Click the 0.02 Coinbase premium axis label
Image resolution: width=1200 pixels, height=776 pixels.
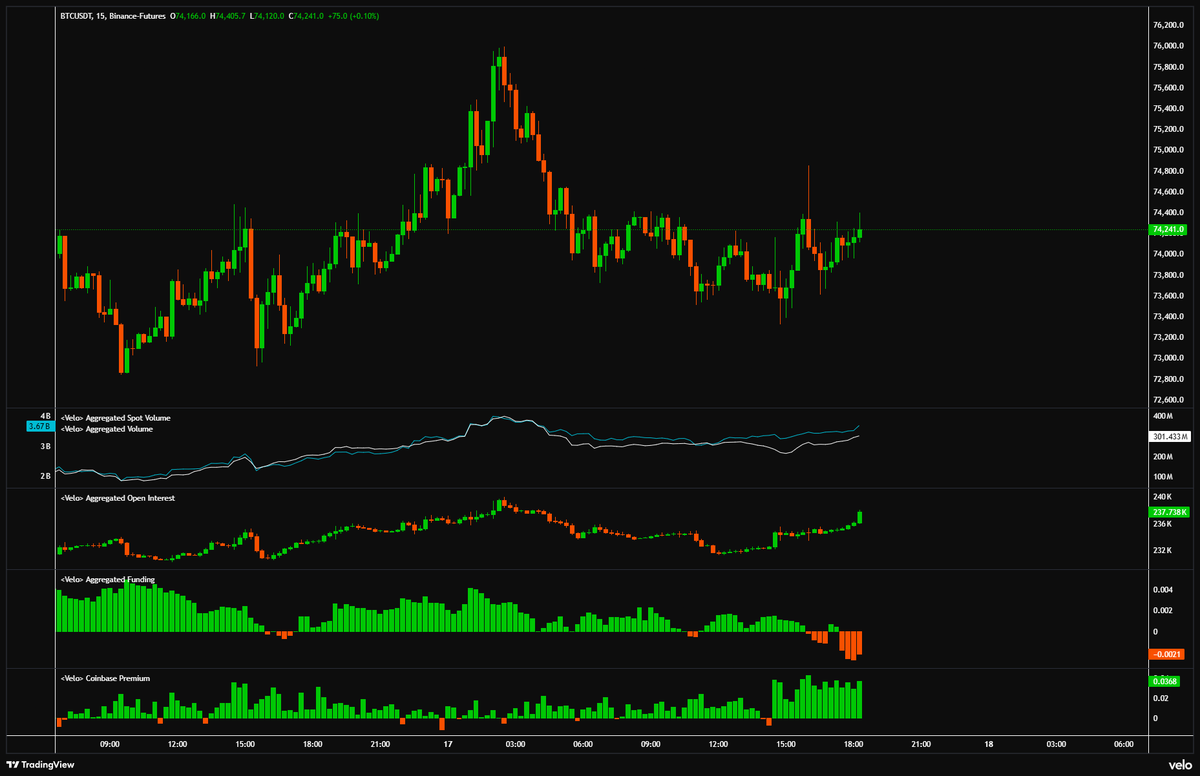tap(1162, 697)
